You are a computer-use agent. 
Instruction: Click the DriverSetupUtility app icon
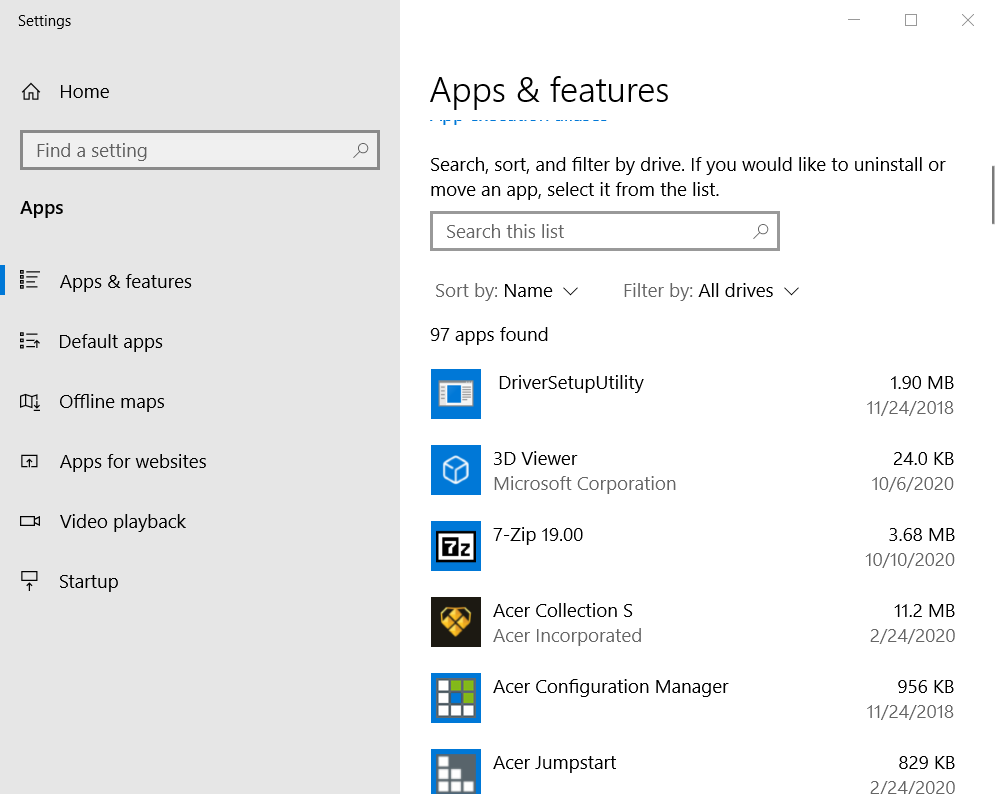click(x=455, y=394)
